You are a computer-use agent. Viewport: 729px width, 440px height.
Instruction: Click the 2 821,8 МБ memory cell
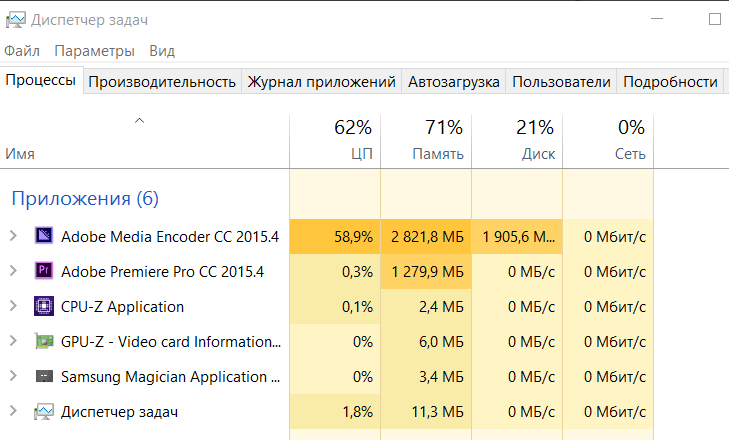(x=426, y=236)
